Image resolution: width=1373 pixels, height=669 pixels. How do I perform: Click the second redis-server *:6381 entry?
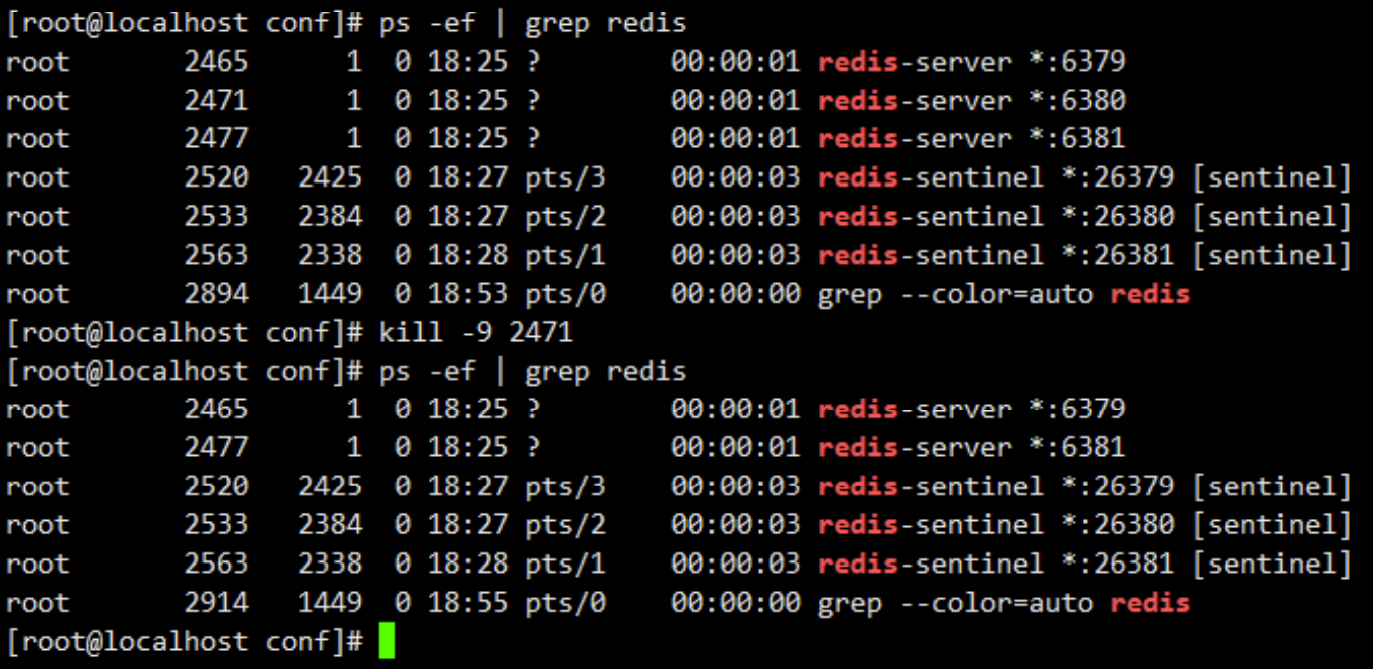coord(972,448)
